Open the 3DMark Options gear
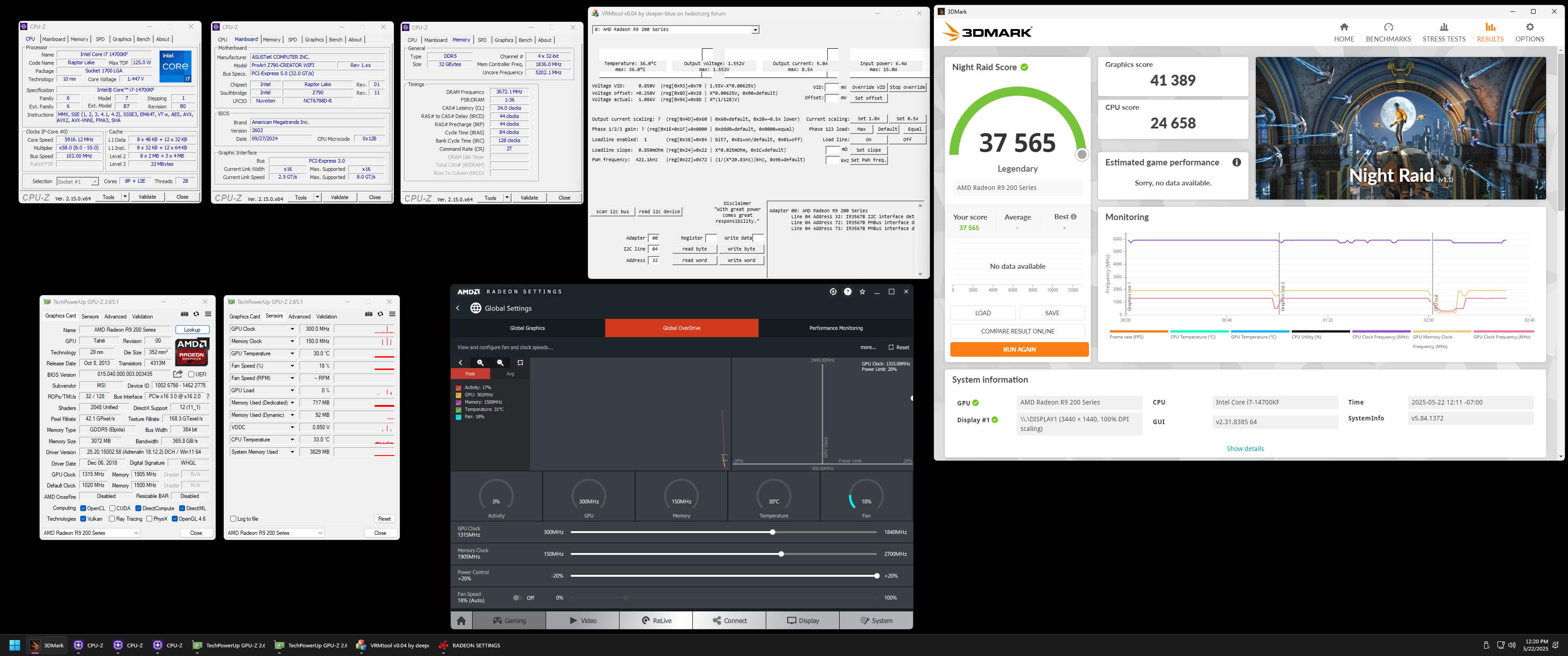This screenshot has width=1568, height=656. [1530, 27]
